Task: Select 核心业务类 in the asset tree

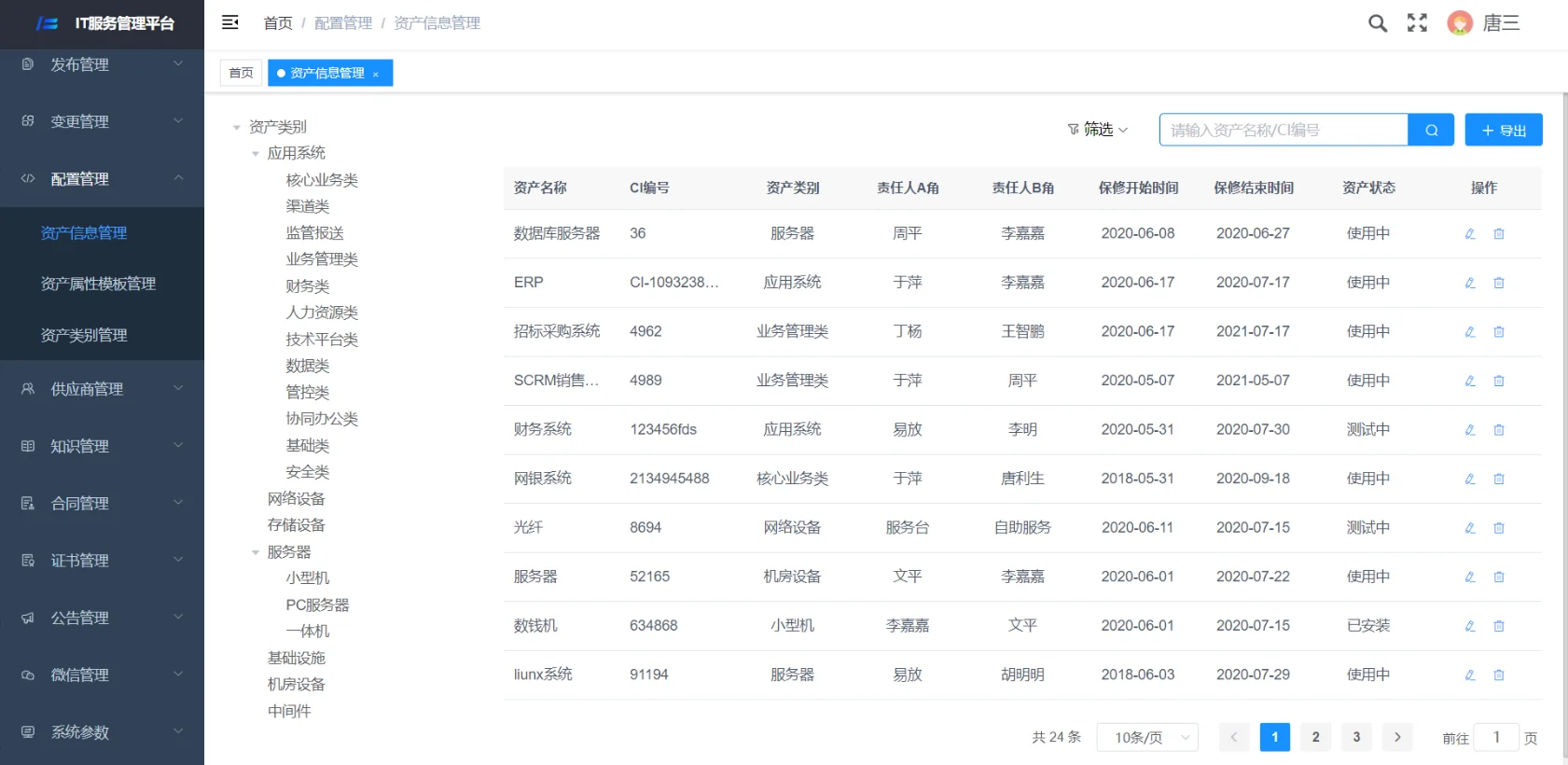Action: pyautogui.click(x=322, y=180)
